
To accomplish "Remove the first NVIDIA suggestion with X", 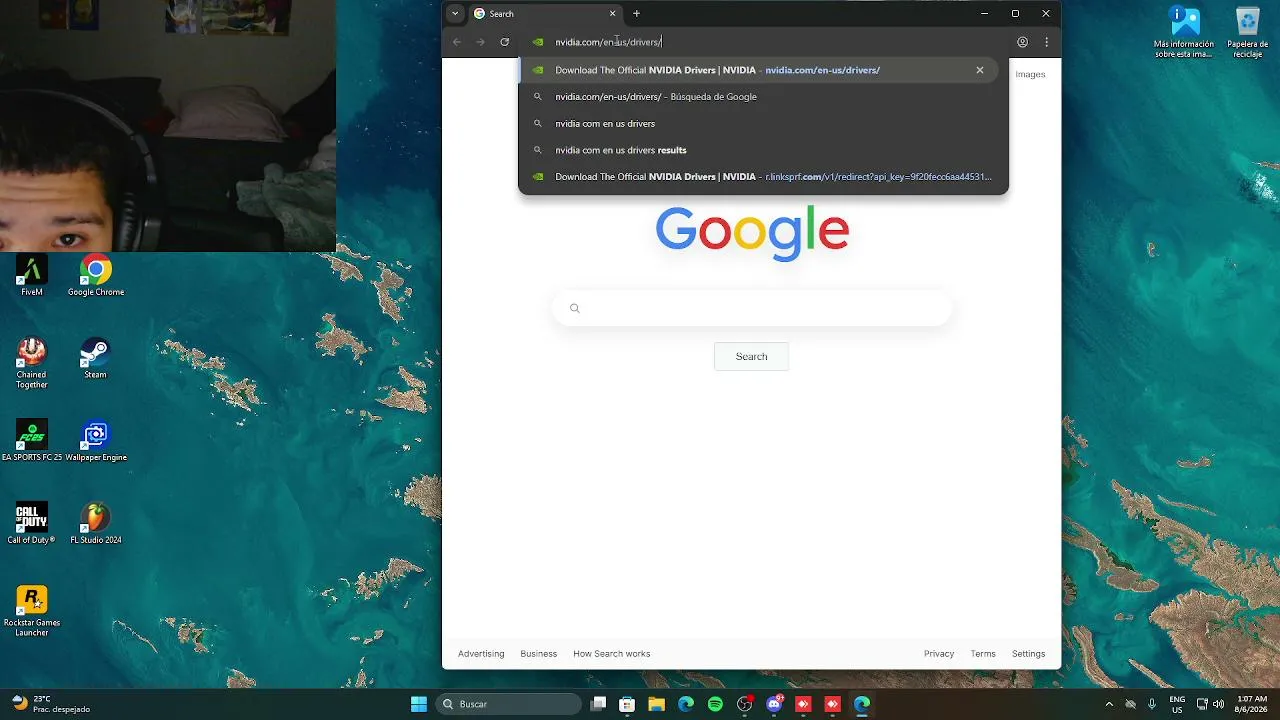I will tap(980, 70).
